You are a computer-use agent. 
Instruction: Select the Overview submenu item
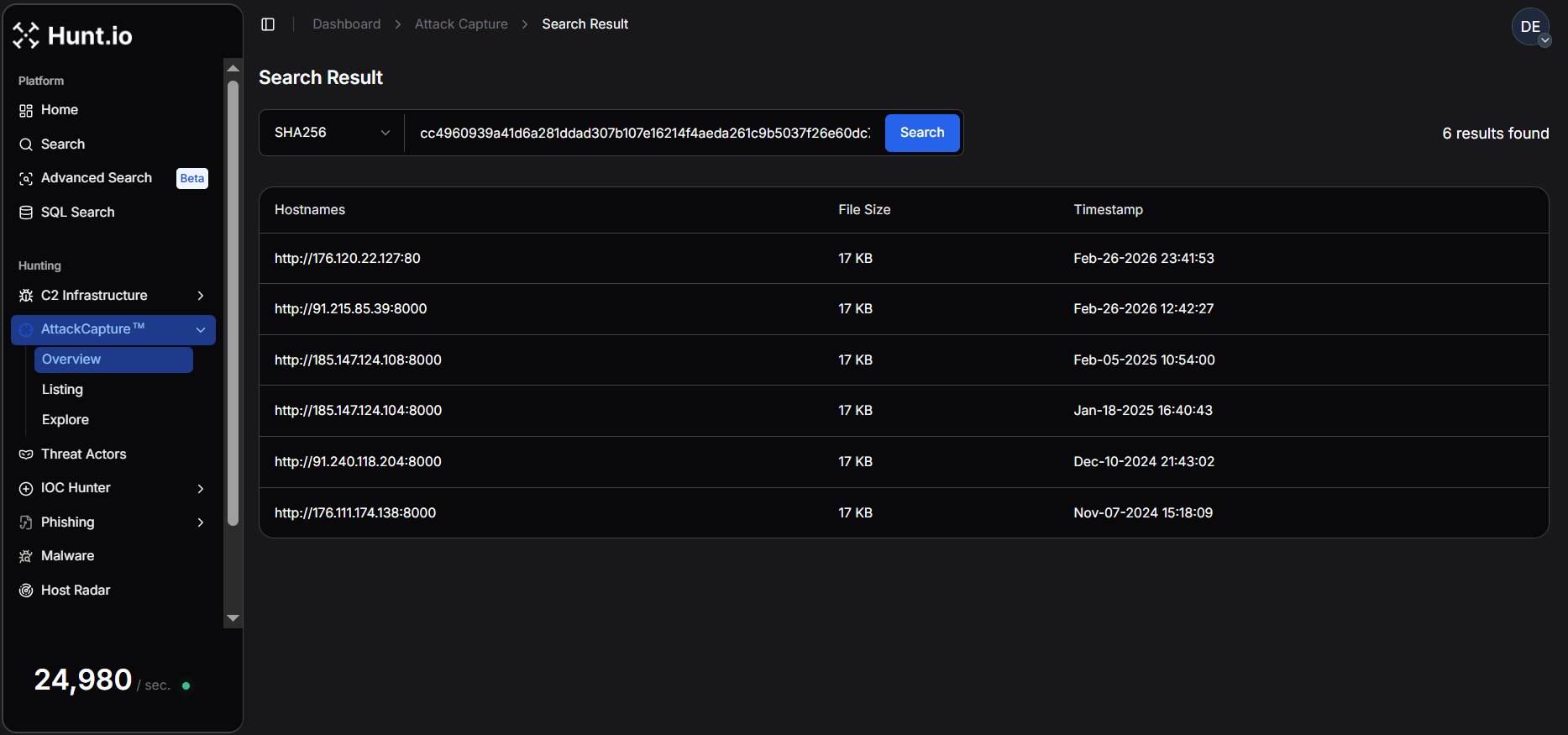113,360
